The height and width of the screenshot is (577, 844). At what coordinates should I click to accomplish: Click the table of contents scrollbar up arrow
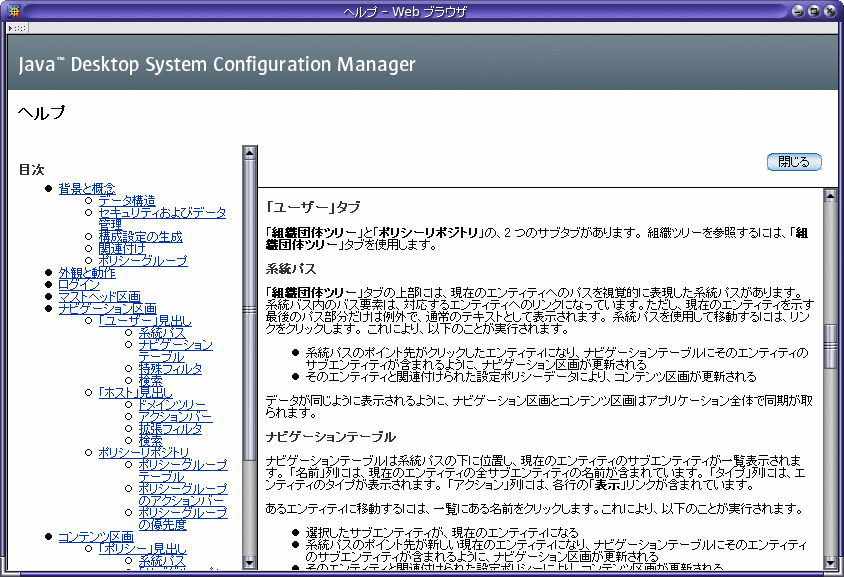[x=249, y=152]
